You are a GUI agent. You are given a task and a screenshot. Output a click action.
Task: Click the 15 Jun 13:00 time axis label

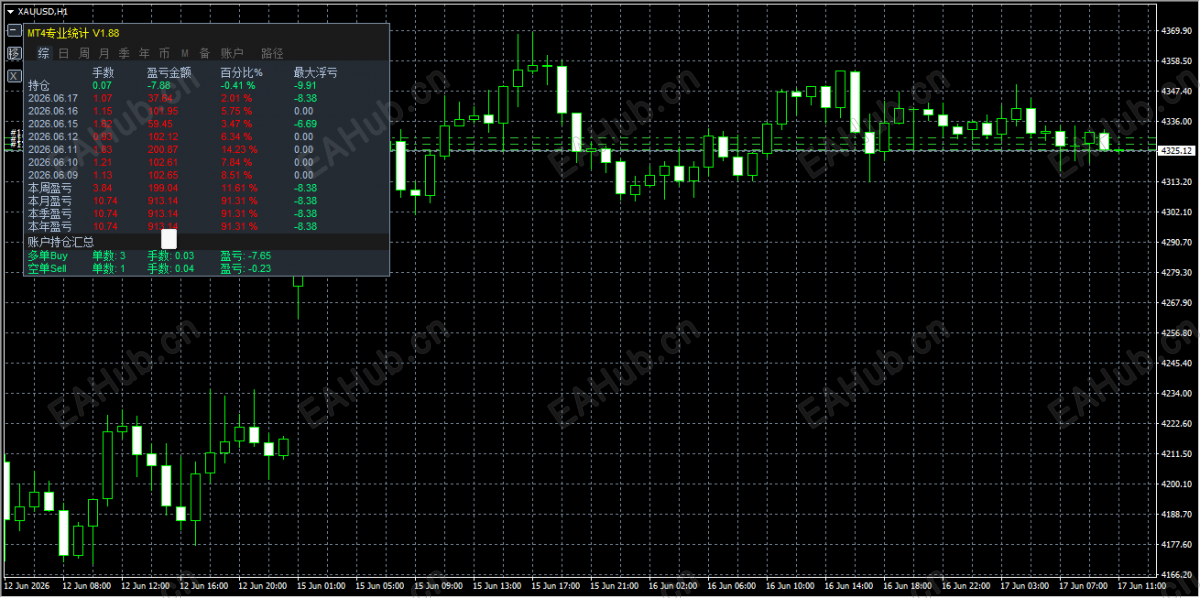tap(498, 585)
